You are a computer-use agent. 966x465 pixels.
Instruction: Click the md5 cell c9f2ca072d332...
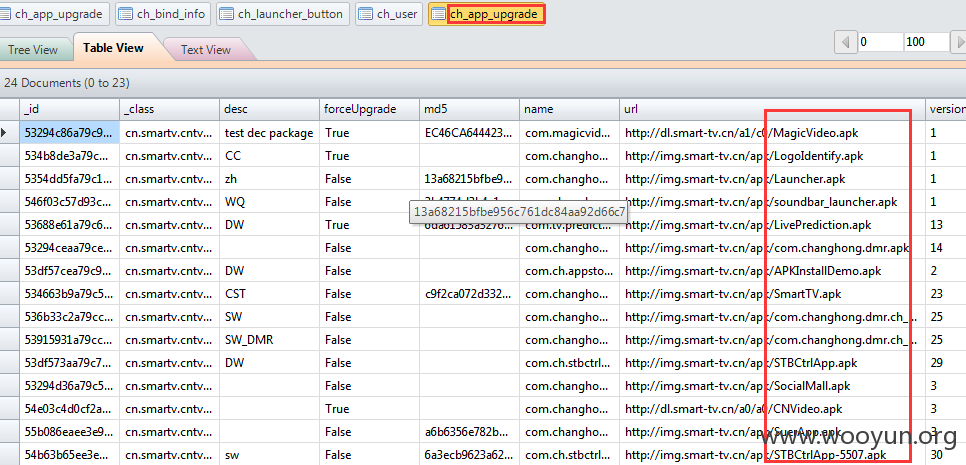(469, 294)
